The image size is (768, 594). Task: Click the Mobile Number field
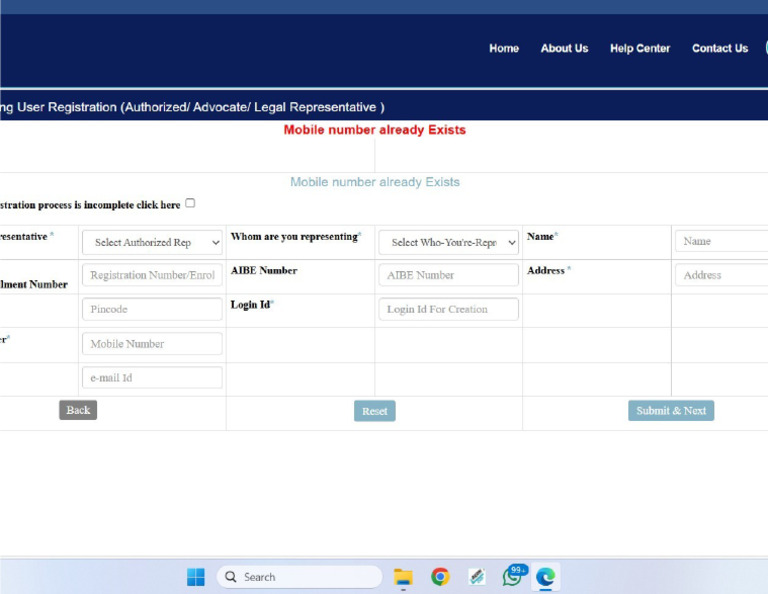(x=152, y=343)
